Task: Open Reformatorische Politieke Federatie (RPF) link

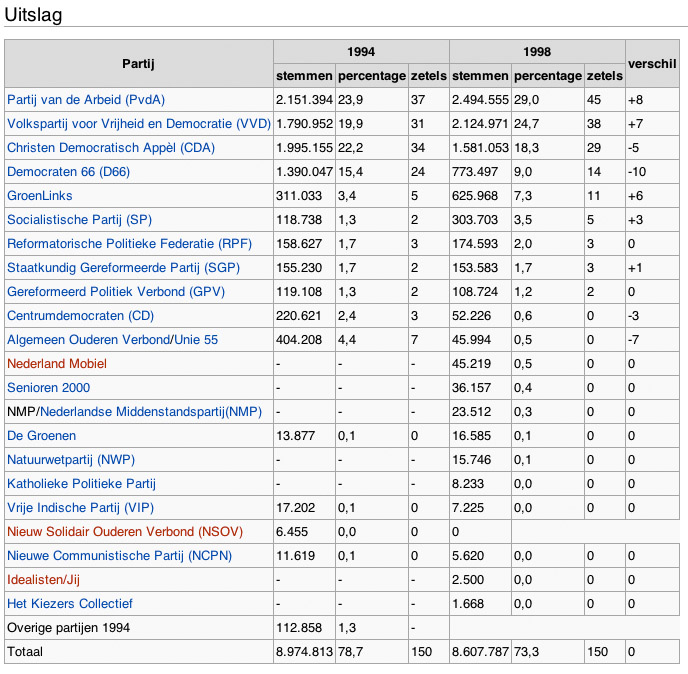Action: 129,244
